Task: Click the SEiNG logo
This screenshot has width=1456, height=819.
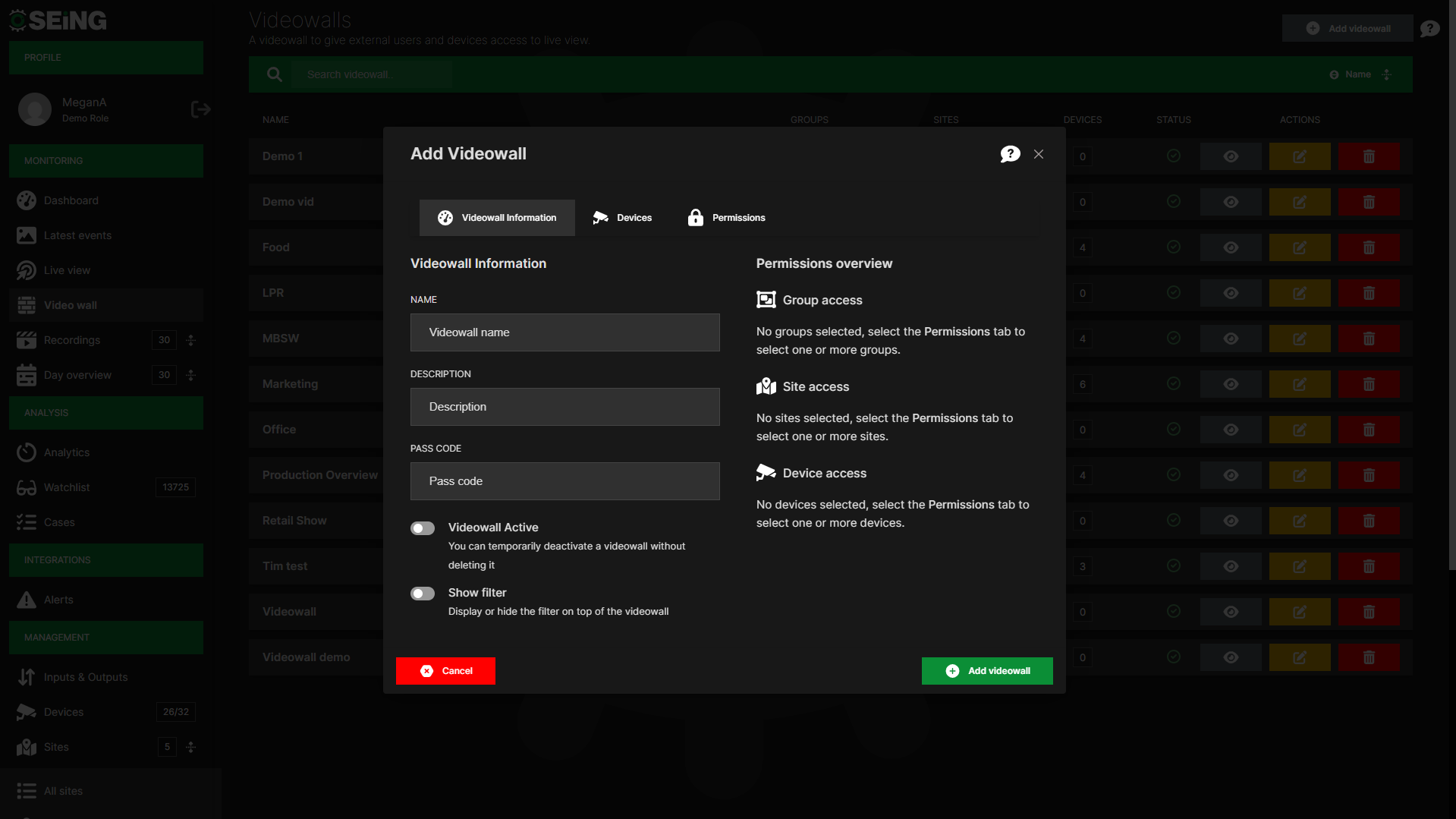Action: pos(58,20)
